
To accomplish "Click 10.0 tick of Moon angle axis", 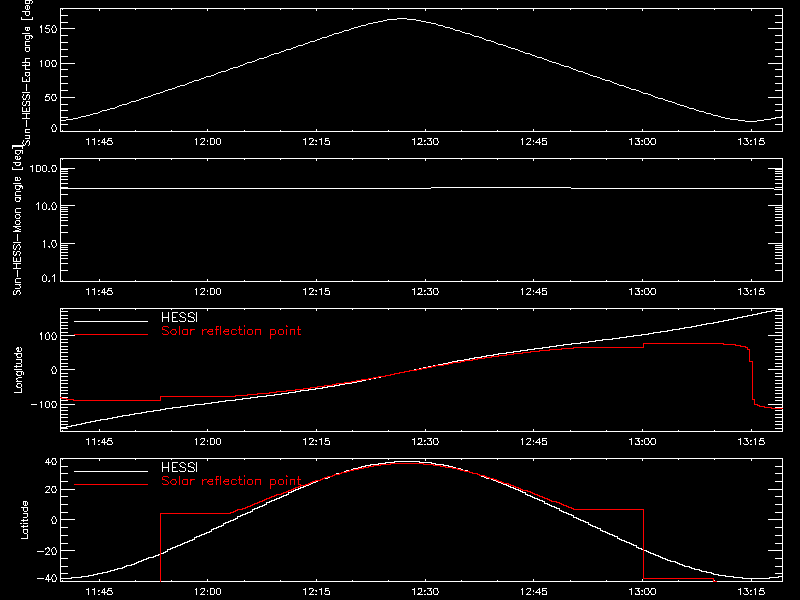I will [x=46, y=206].
